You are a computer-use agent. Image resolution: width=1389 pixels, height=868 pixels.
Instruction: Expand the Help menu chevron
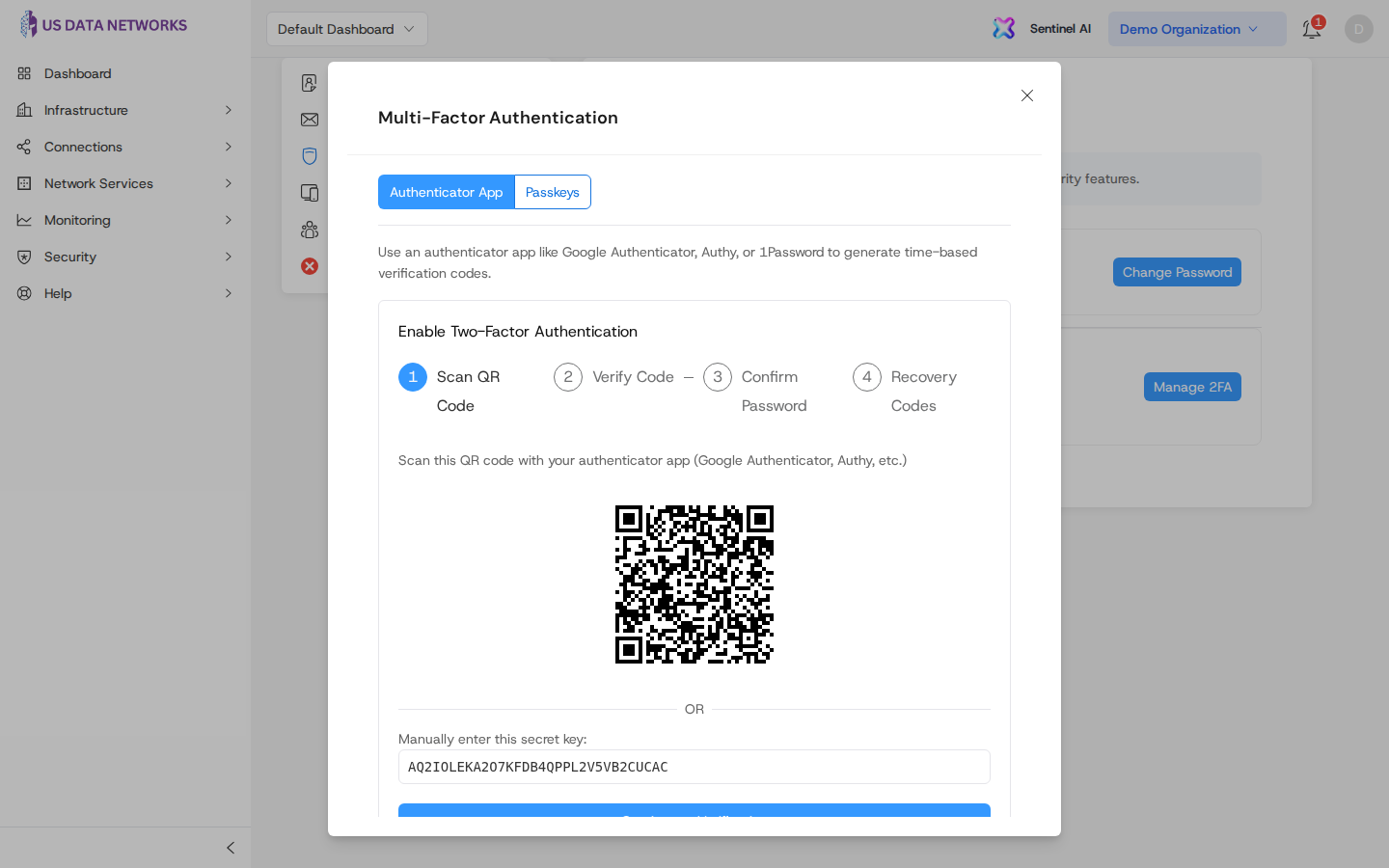click(x=229, y=293)
